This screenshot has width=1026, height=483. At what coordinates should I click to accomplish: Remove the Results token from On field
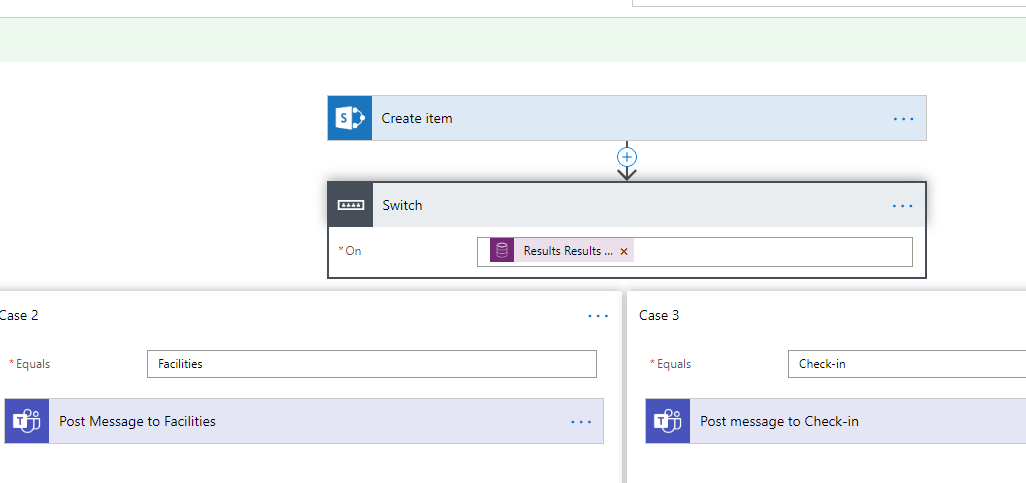click(x=624, y=252)
